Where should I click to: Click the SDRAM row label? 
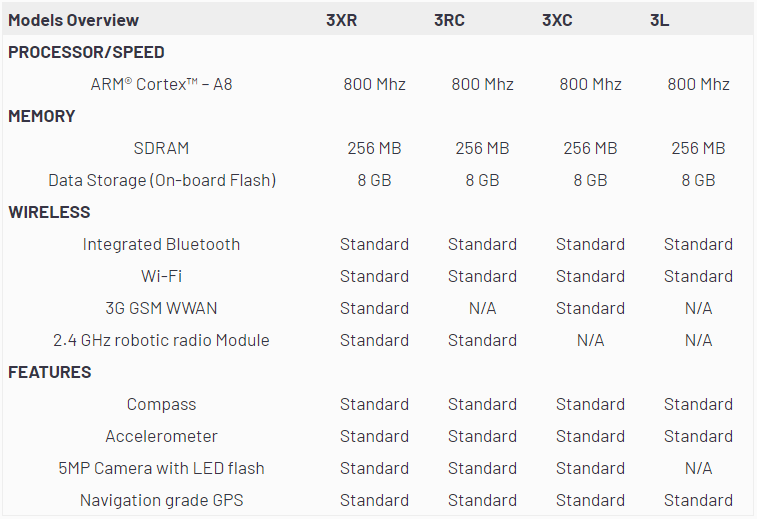(x=161, y=148)
